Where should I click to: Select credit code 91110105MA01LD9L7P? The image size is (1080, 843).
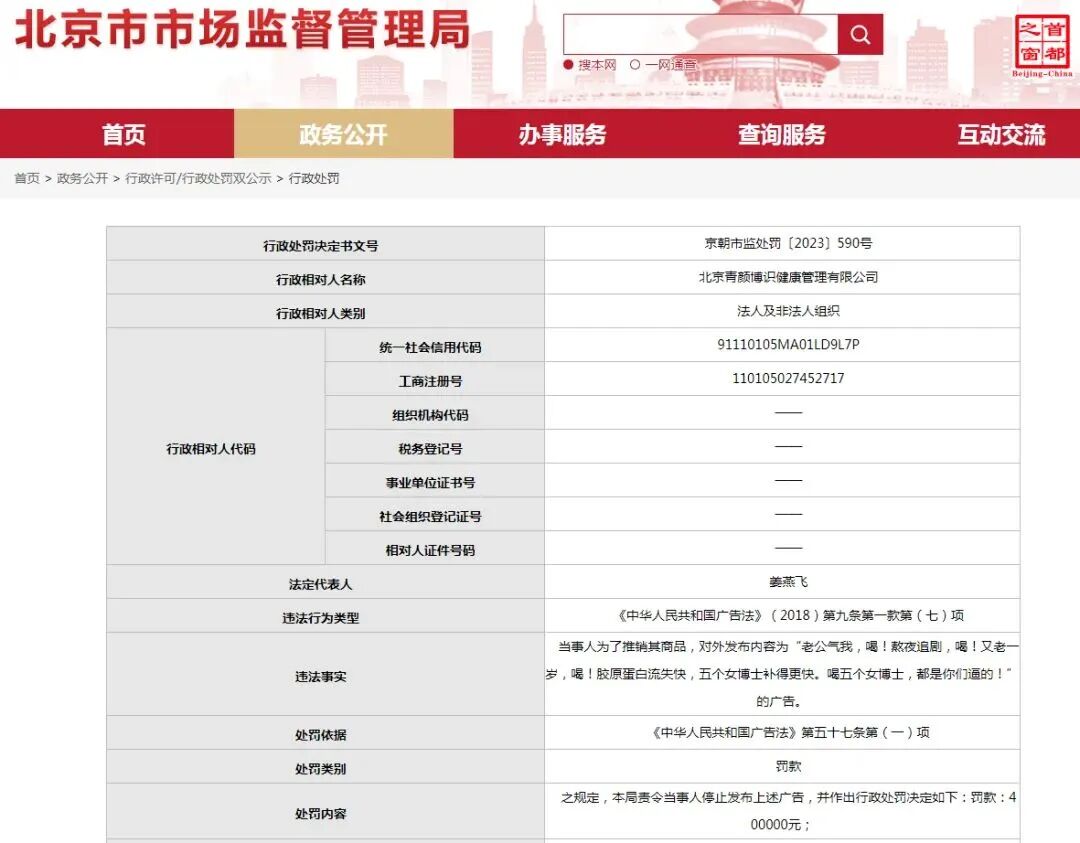click(x=789, y=344)
